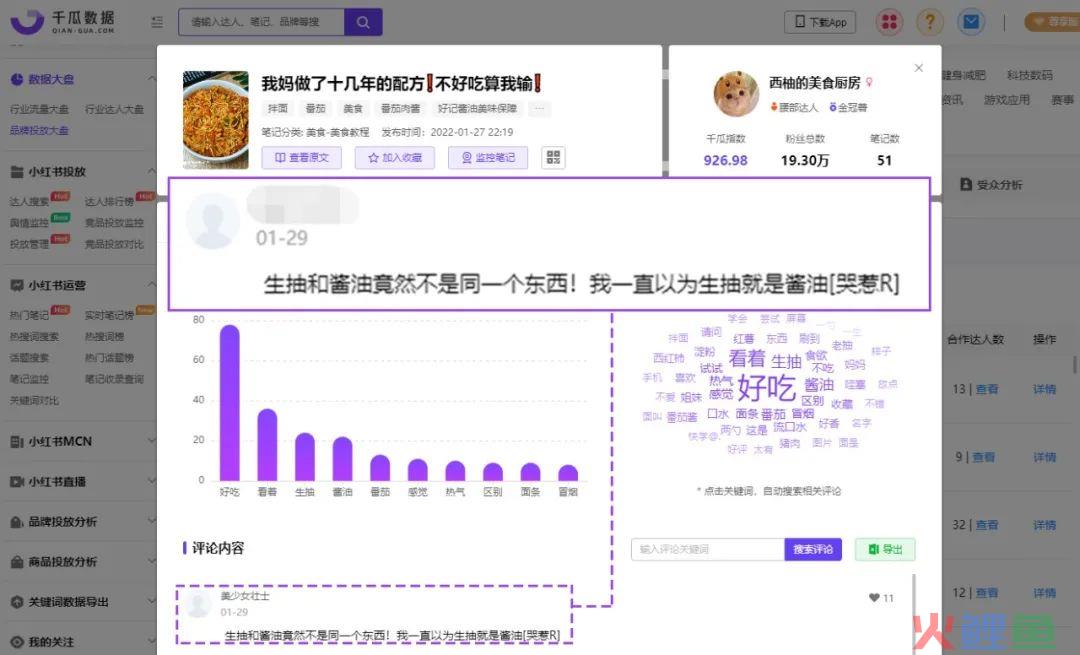Image resolution: width=1080 pixels, height=655 pixels.
Task: Click the 小红书MCN sidebar icon
Action: pos(17,441)
